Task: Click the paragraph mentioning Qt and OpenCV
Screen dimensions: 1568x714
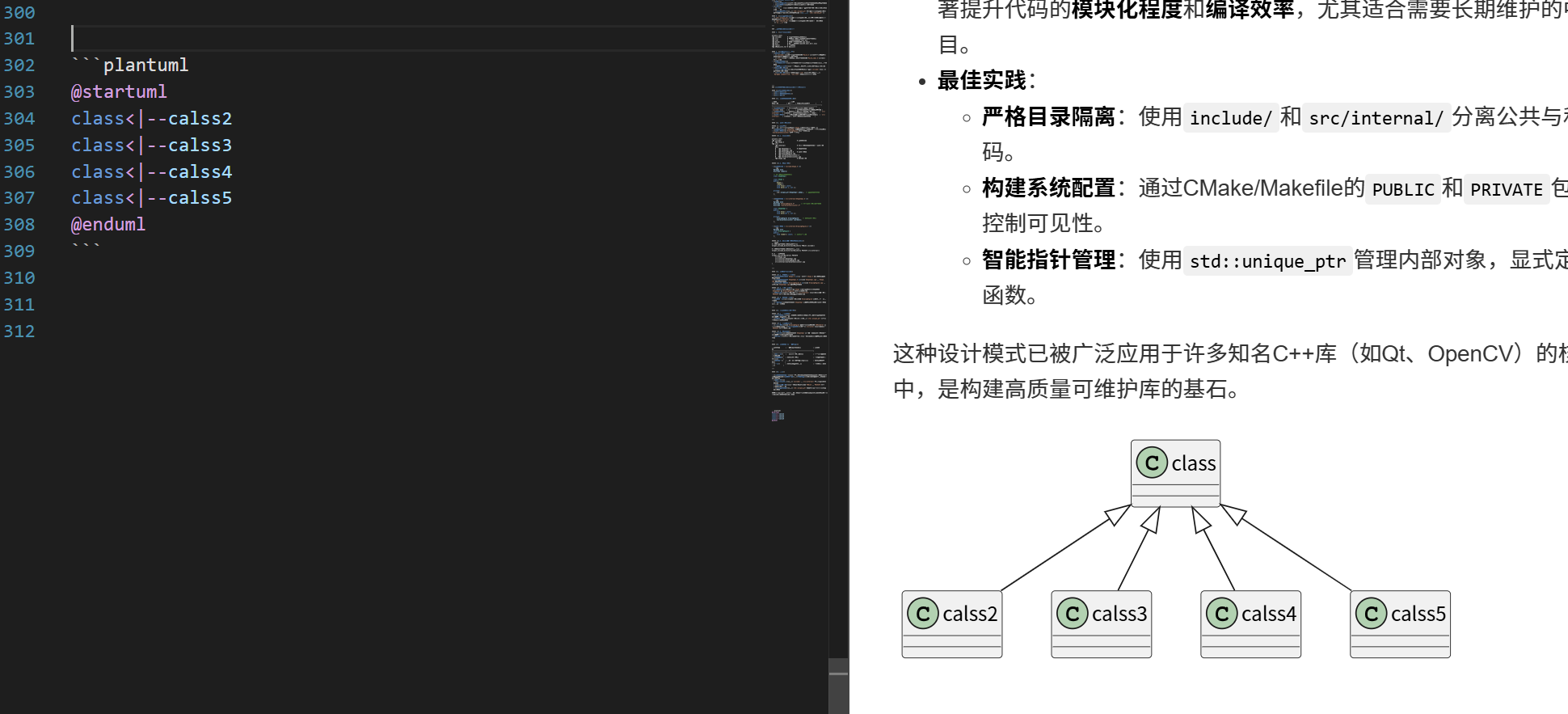Action: tap(1230, 371)
